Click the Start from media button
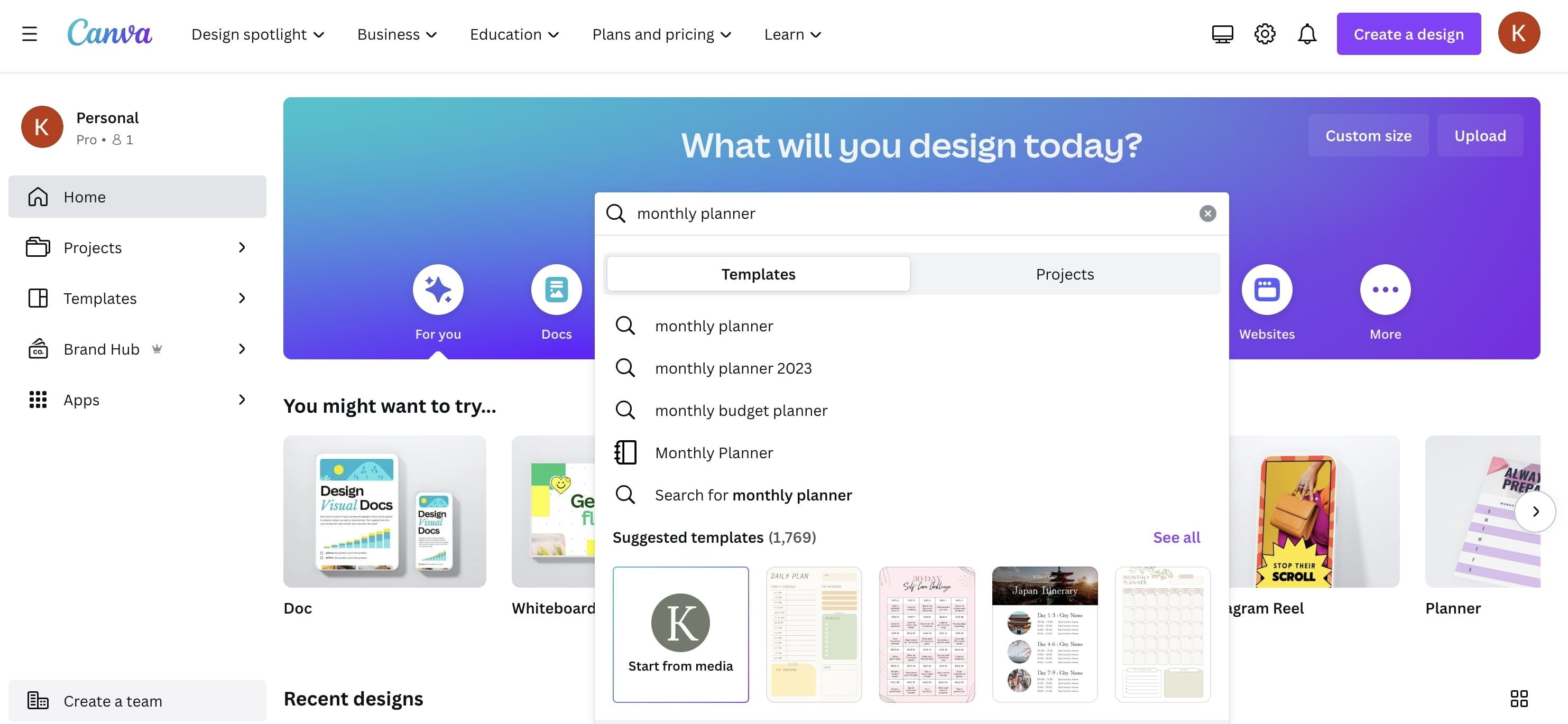1568x724 pixels. click(x=680, y=634)
